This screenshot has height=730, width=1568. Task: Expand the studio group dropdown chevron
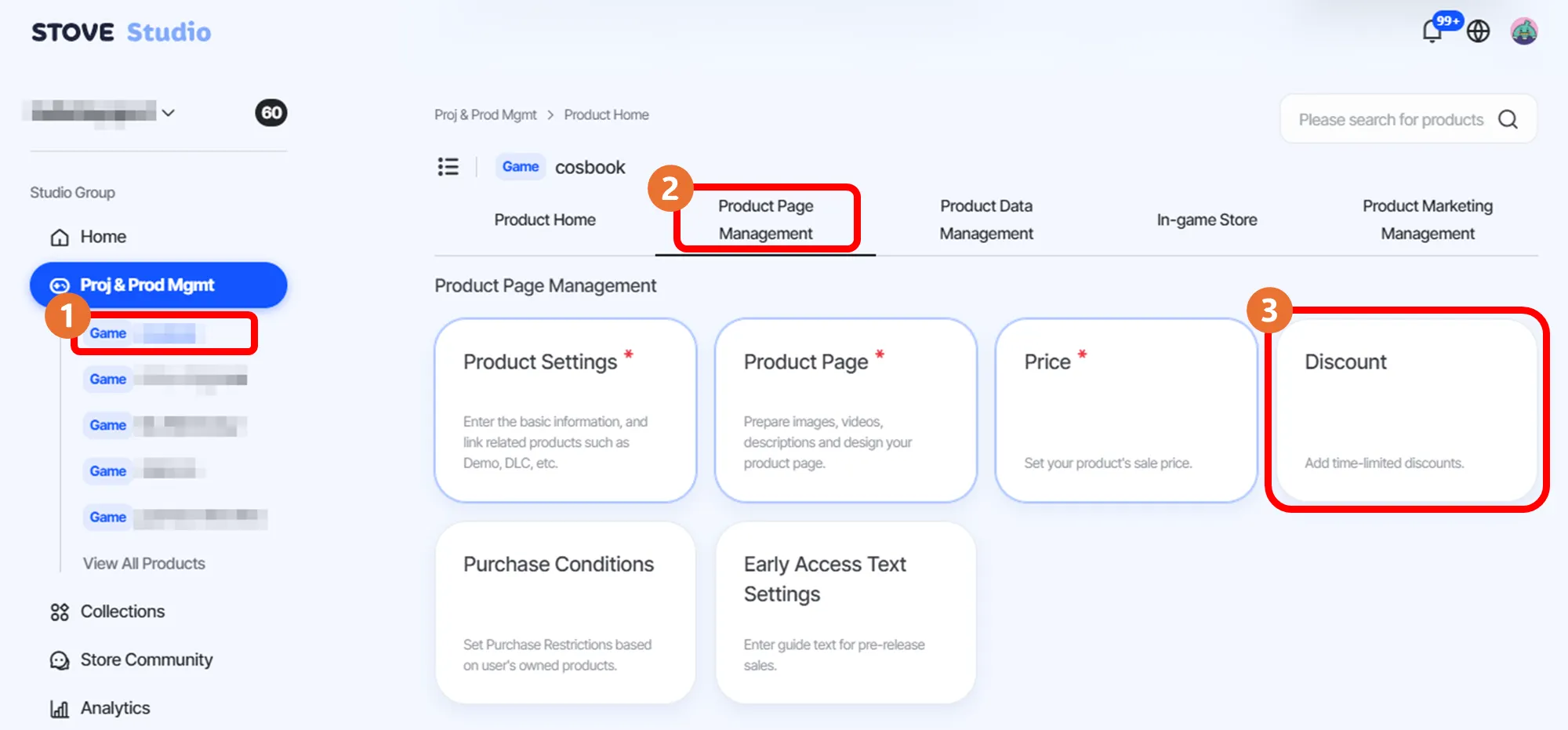point(168,113)
